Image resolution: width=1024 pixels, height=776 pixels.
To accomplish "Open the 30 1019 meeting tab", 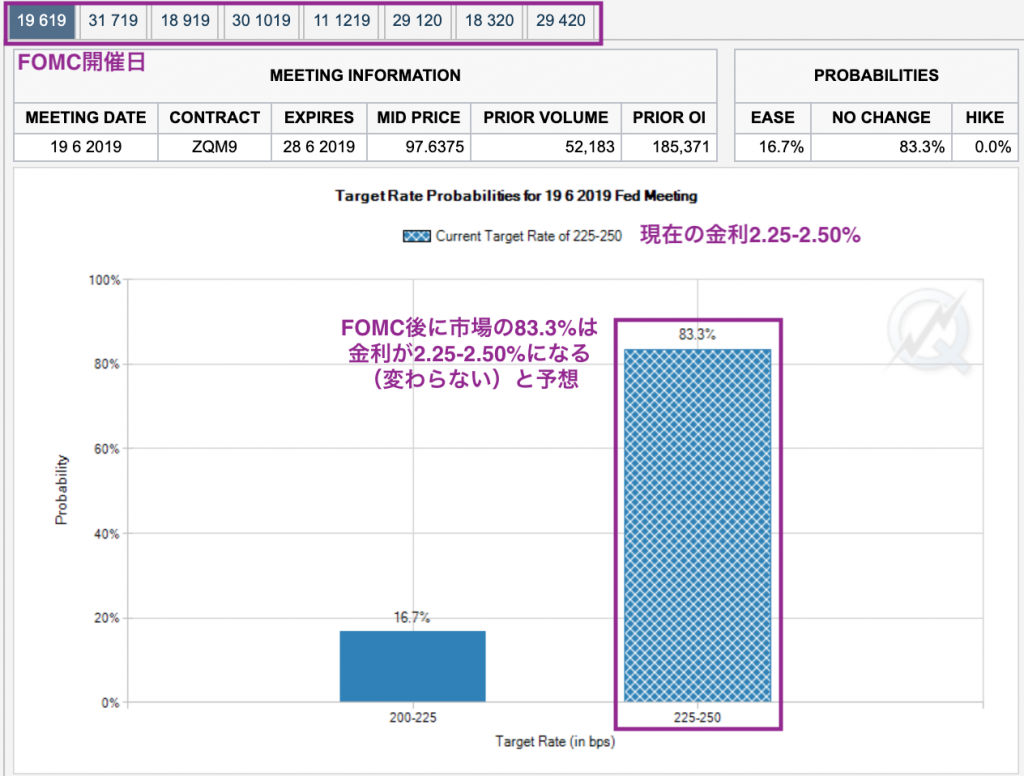I will pos(261,21).
